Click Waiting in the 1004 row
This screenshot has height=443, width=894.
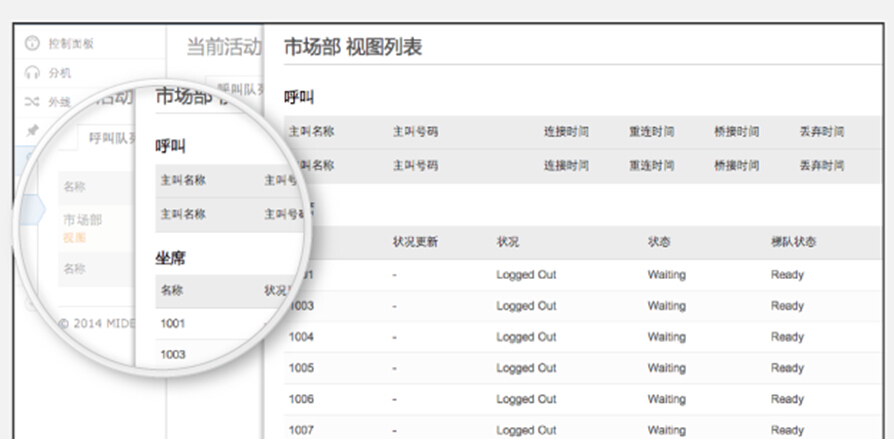pyautogui.click(x=667, y=337)
